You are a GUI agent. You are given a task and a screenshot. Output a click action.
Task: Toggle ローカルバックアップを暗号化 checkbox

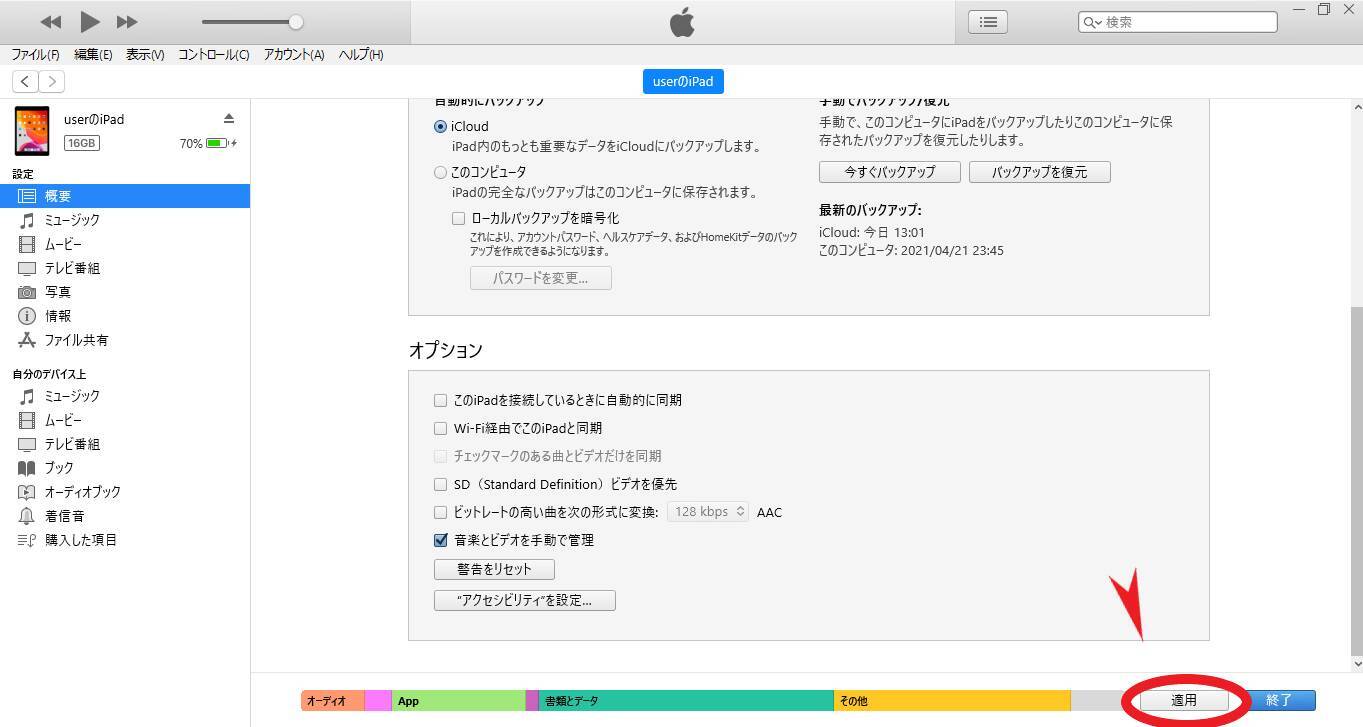click(x=458, y=218)
